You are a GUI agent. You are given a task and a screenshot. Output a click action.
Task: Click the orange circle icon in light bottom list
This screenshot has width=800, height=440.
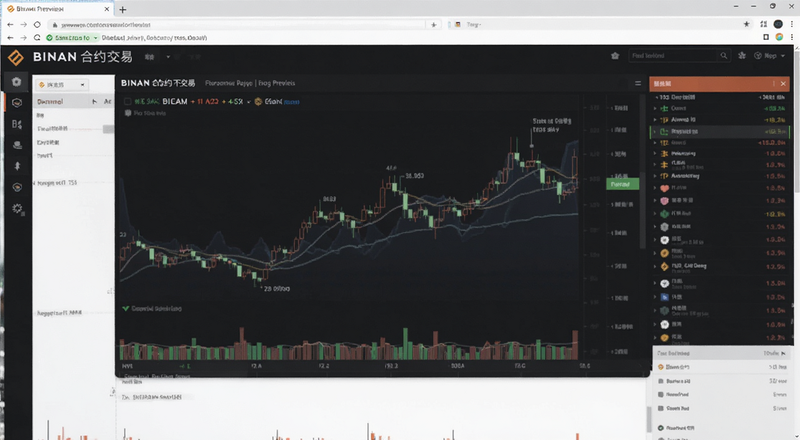pyautogui.click(x=661, y=367)
